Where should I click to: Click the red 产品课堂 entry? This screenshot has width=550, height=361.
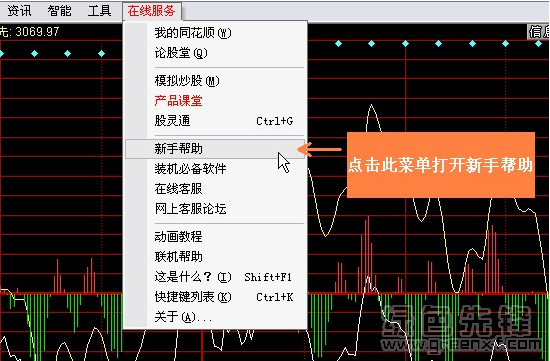[x=215, y=101]
